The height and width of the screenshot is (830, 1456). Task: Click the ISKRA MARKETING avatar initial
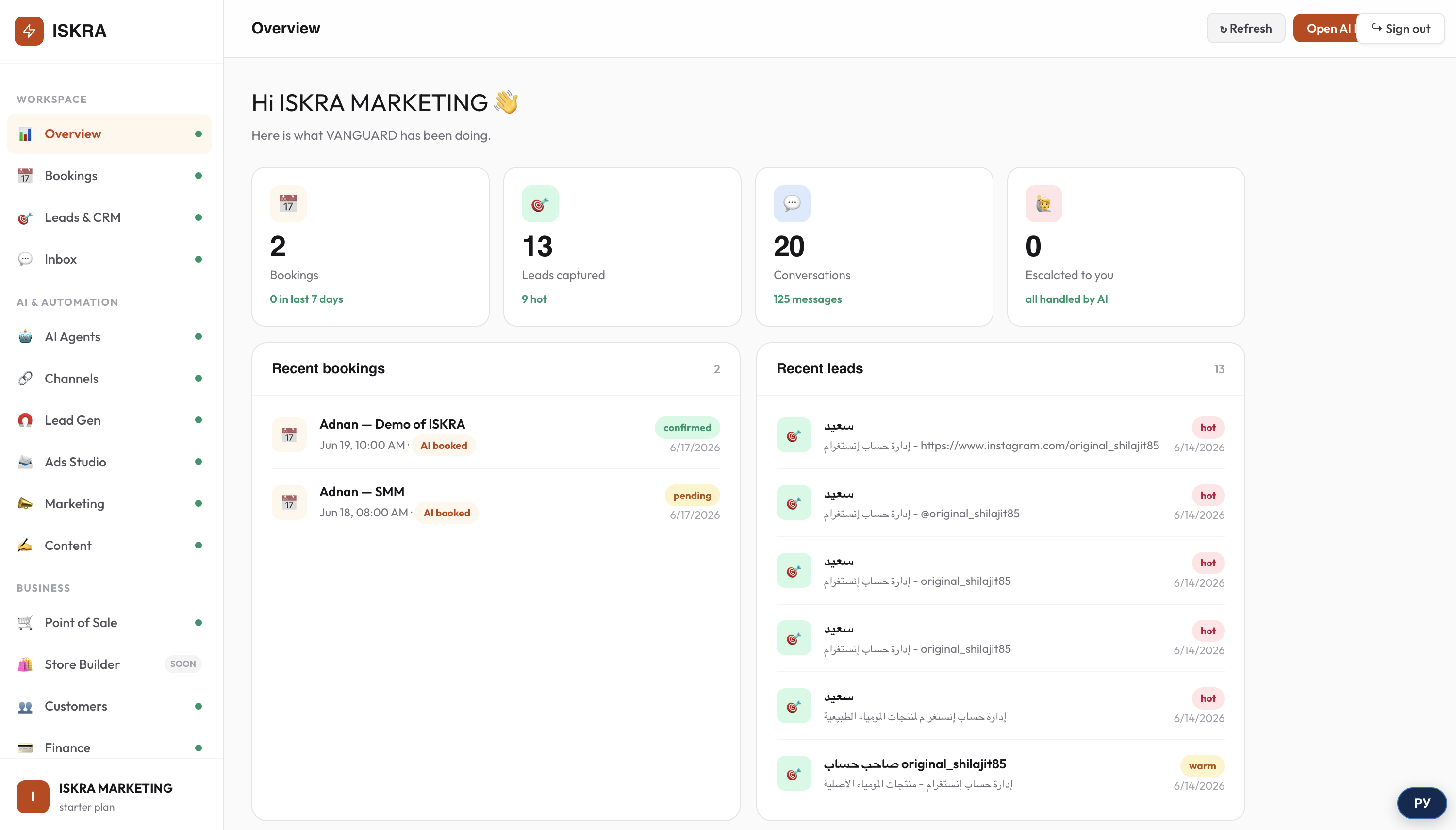[x=33, y=797]
